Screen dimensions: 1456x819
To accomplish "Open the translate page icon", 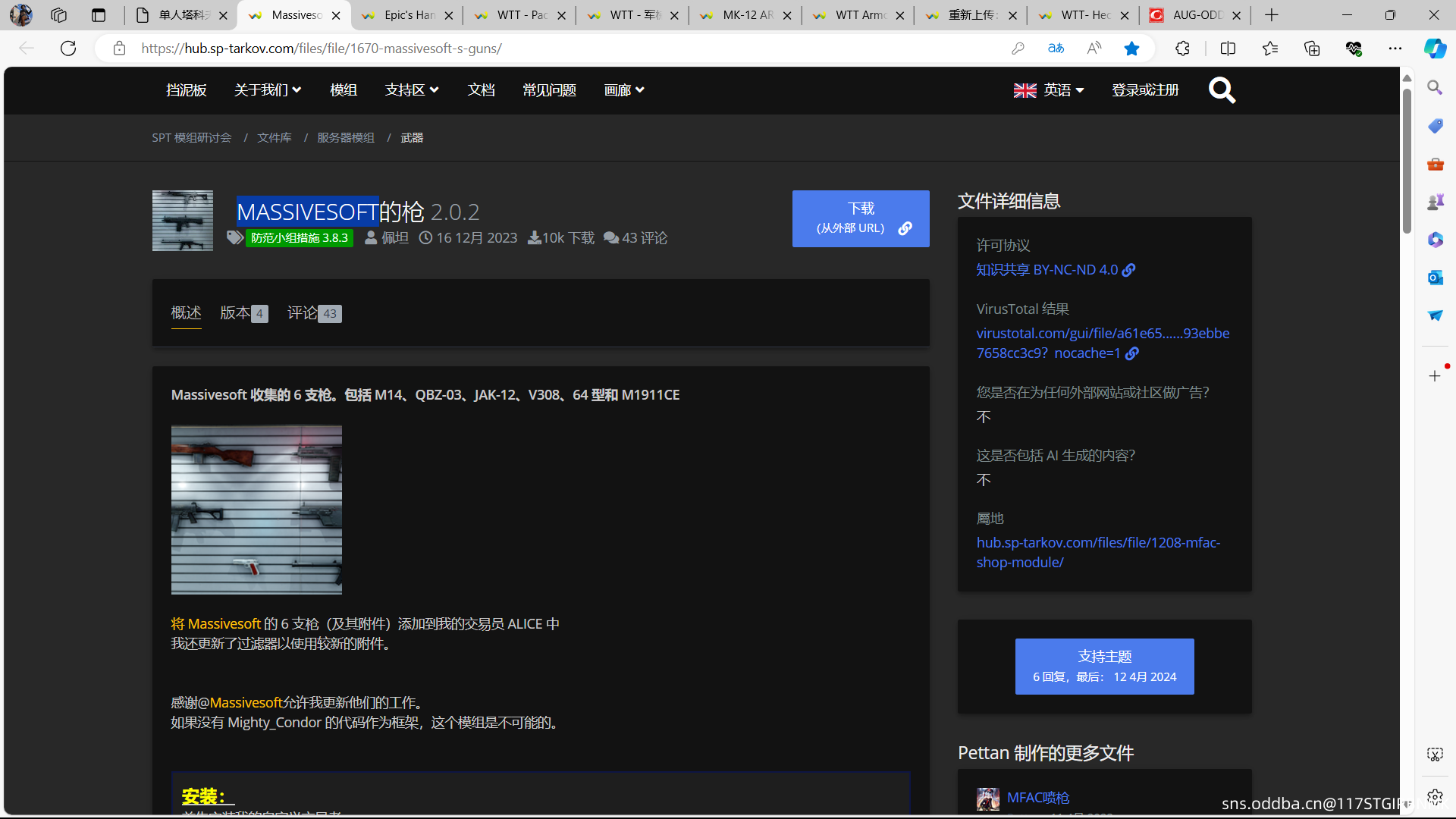I will tap(1056, 48).
